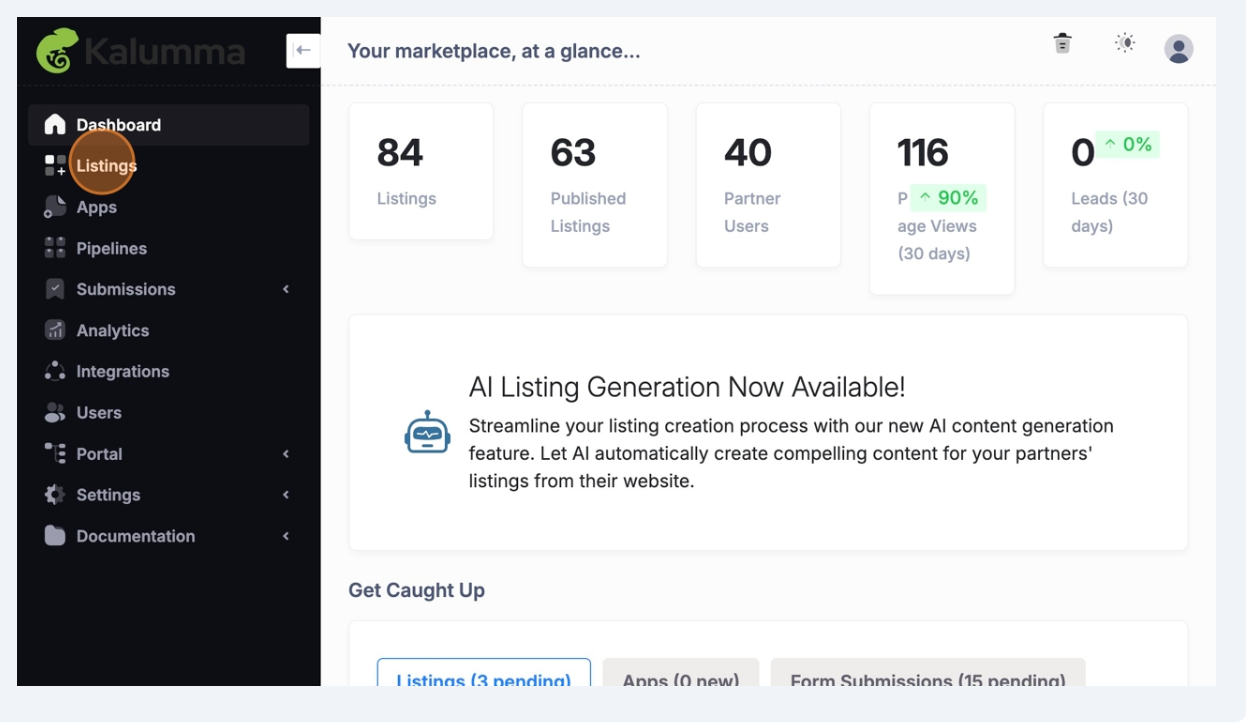Screen dimensions: 1246x724
Task: Click the Documentation folder icon
Action: pos(55,536)
